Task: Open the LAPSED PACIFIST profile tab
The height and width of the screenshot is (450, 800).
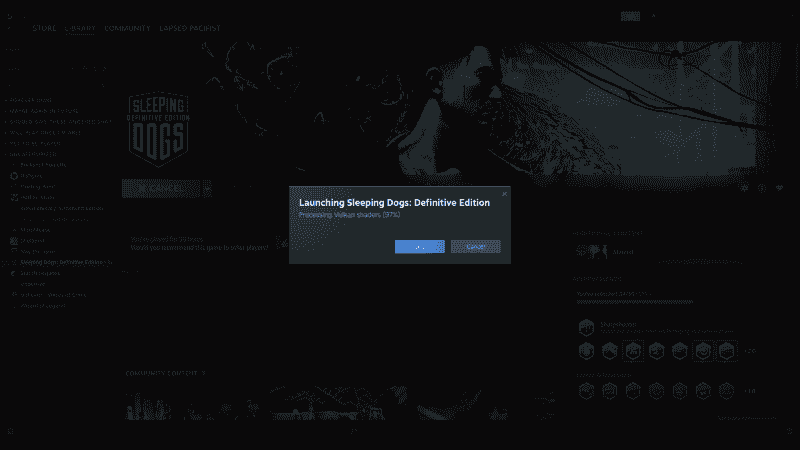Action: pyautogui.click(x=190, y=28)
